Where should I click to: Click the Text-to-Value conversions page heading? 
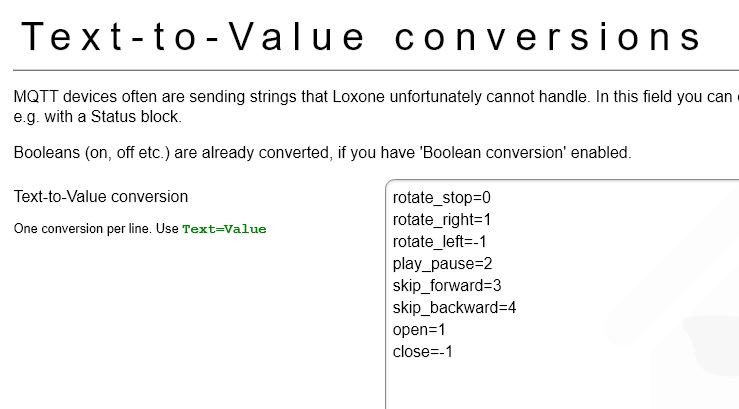click(362, 37)
